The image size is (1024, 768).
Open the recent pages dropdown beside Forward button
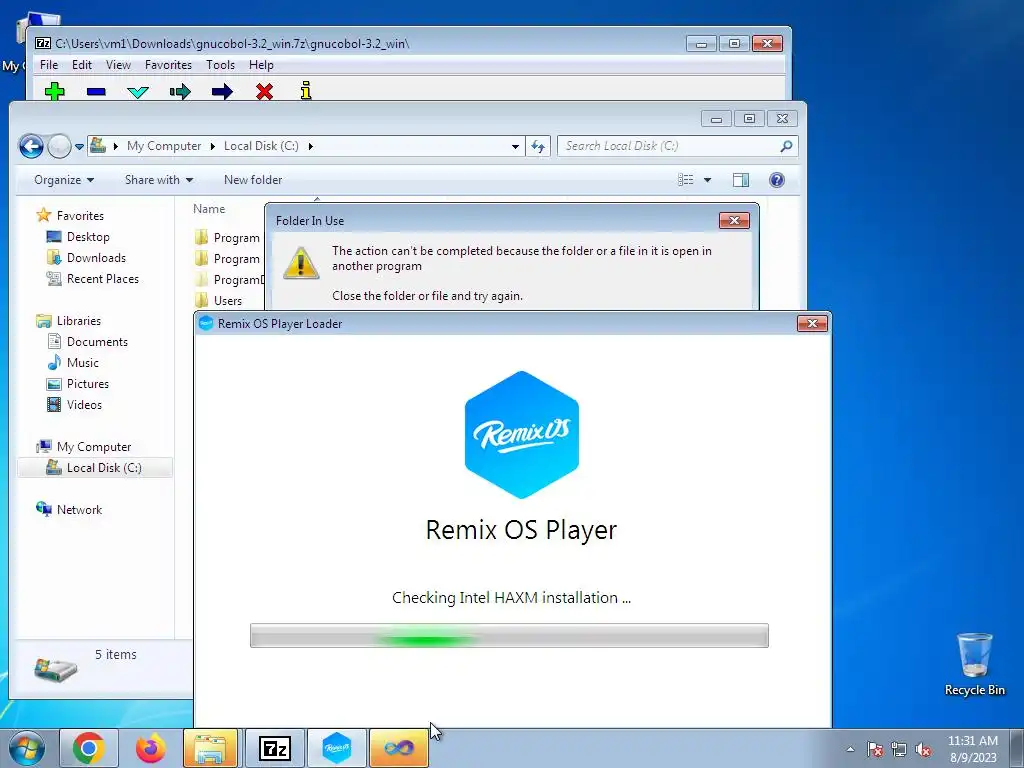pos(79,147)
